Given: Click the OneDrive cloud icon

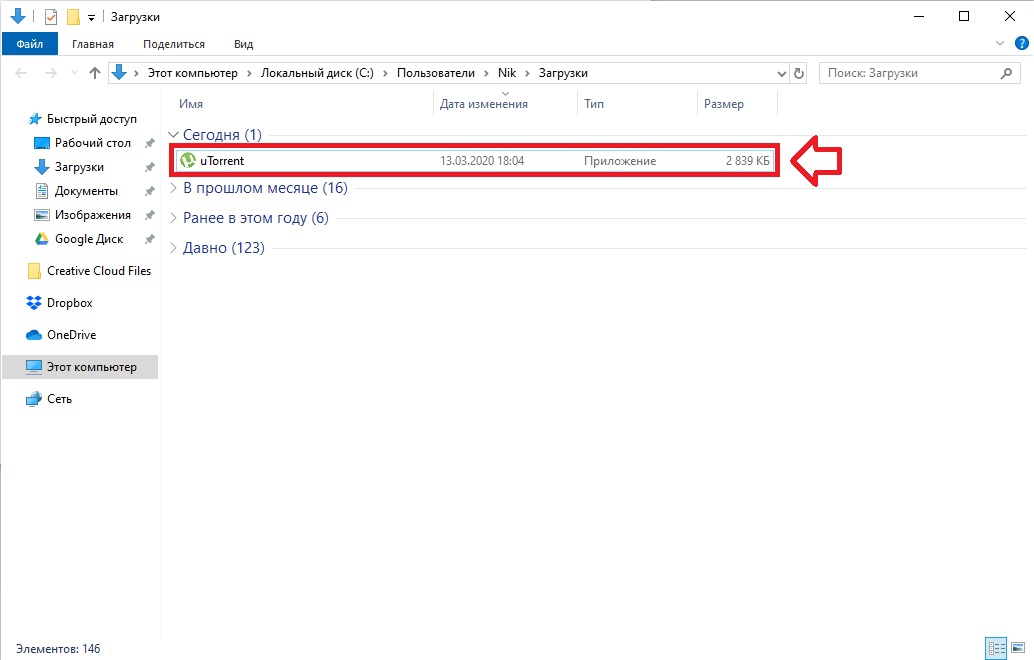Looking at the screenshot, I should coord(34,335).
